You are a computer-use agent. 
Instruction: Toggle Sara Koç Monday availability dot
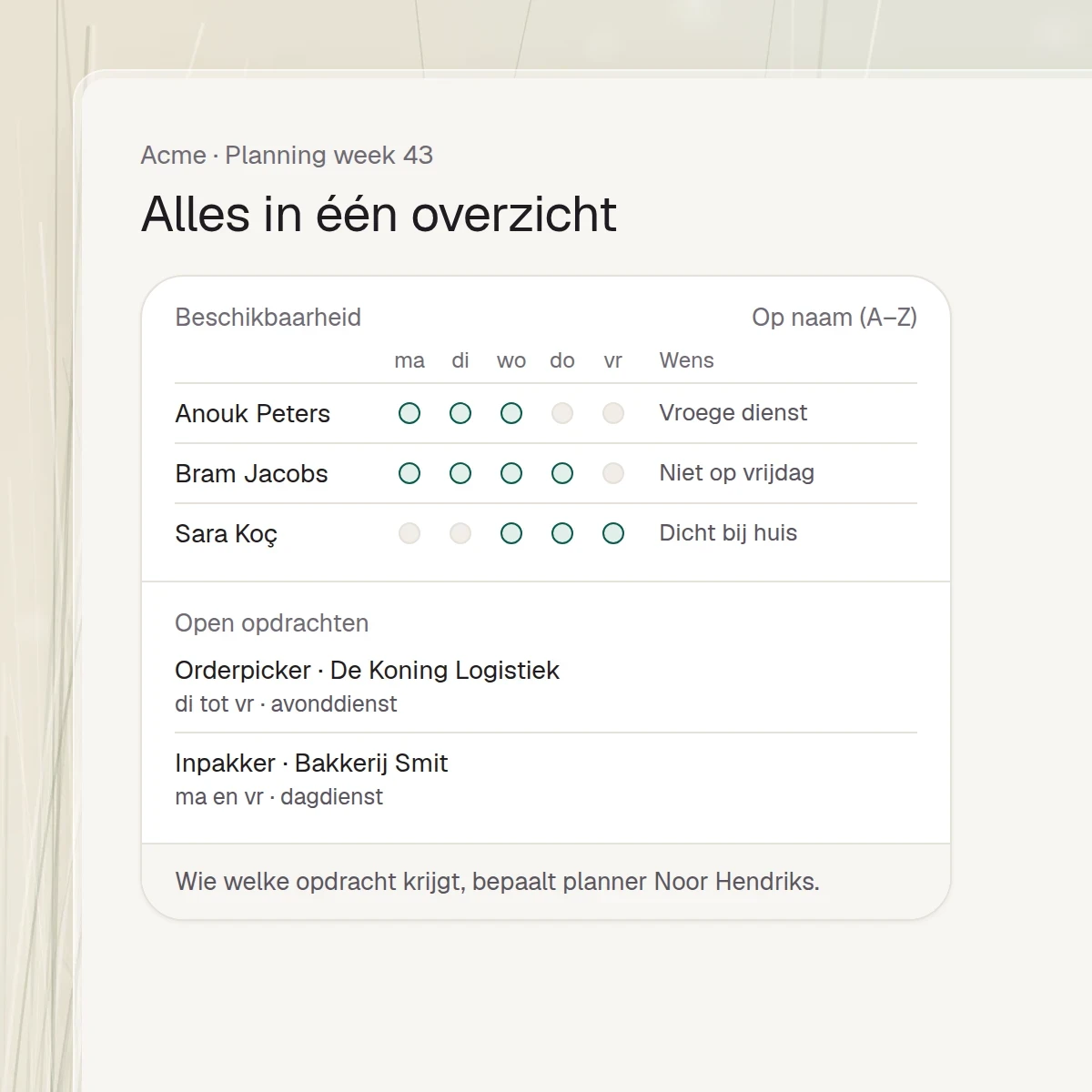tap(409, 533)
